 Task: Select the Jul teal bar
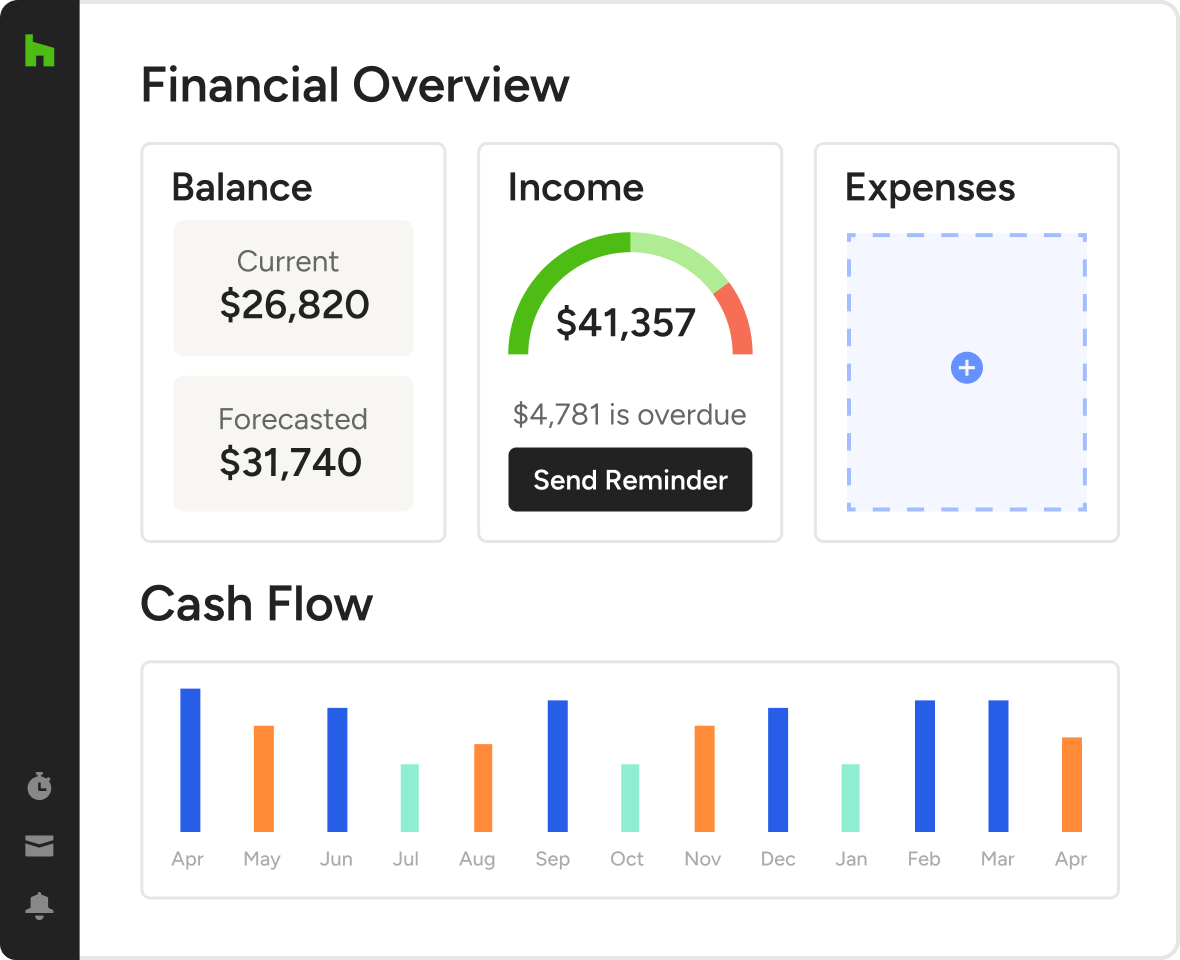point(410,798)
